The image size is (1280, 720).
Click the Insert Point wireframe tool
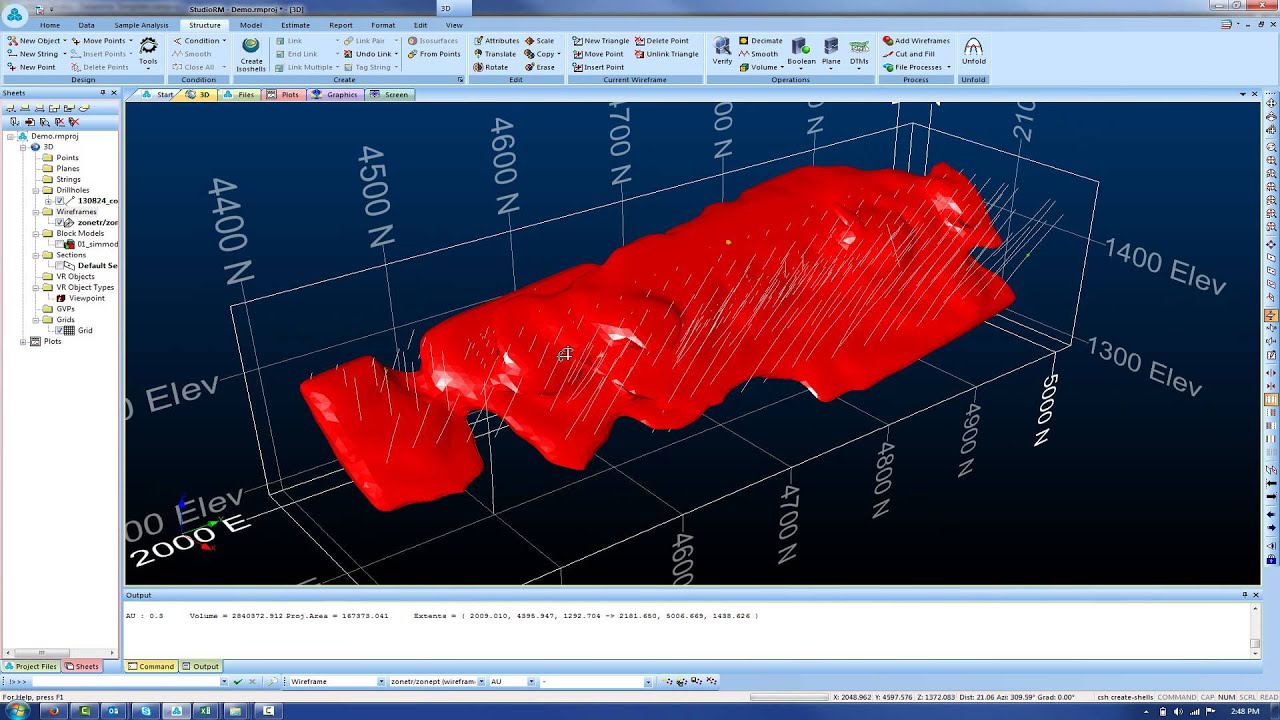598,67
